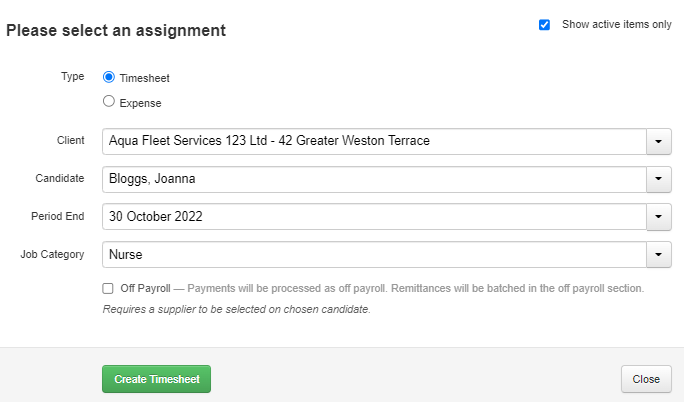684x402 pixels.
Task: Uncheck the Show active items only checkbox
Action: coord(544,25)
